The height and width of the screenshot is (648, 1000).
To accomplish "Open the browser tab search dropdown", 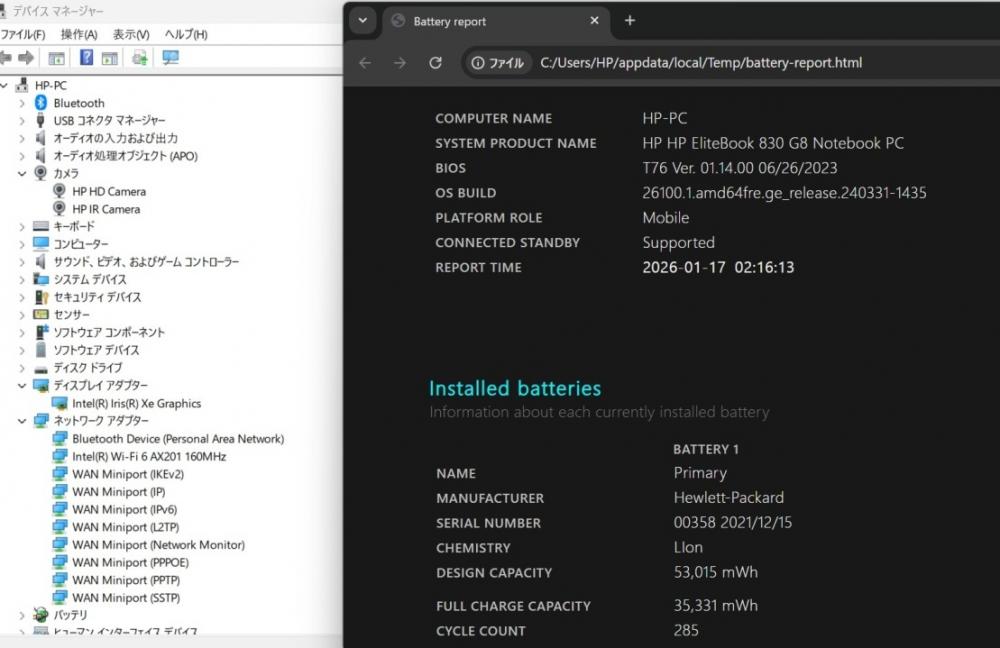I will click(362, 21).
